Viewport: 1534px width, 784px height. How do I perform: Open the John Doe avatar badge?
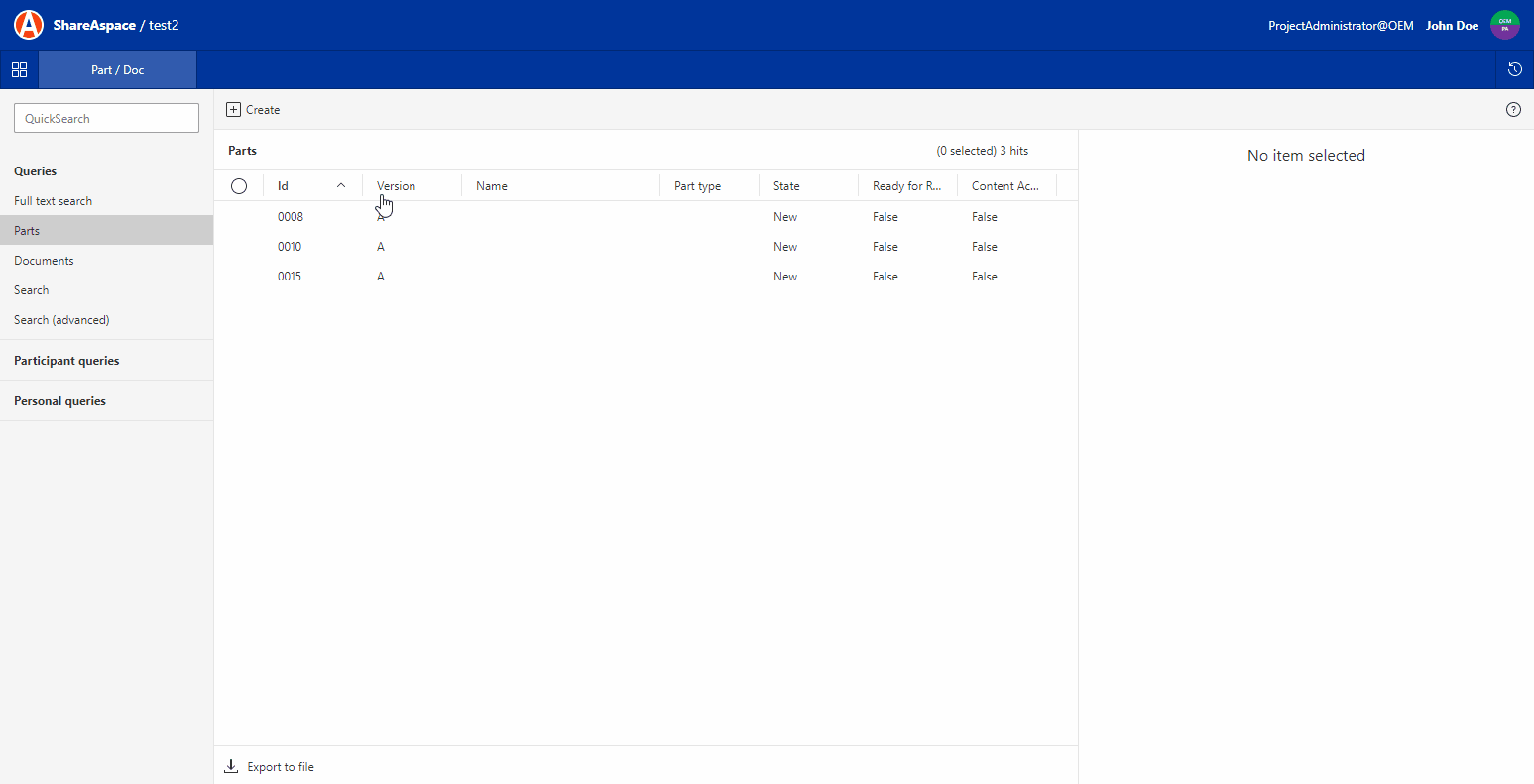1505,24
